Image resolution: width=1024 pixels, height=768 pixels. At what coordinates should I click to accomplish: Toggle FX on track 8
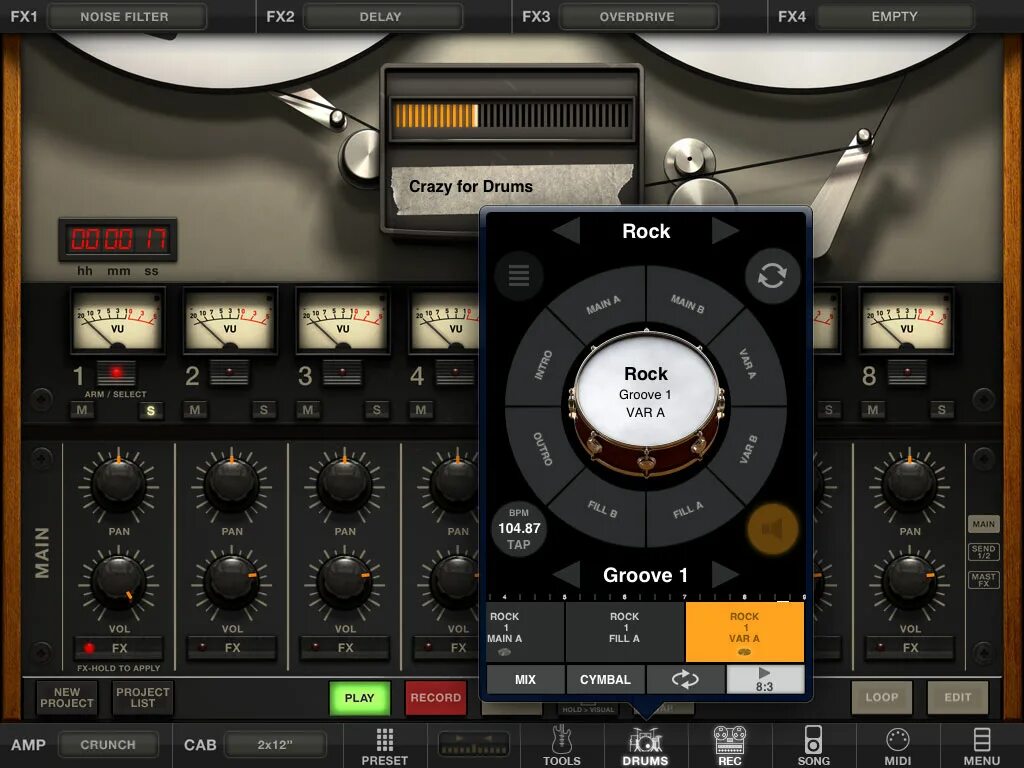pos(910,648)
